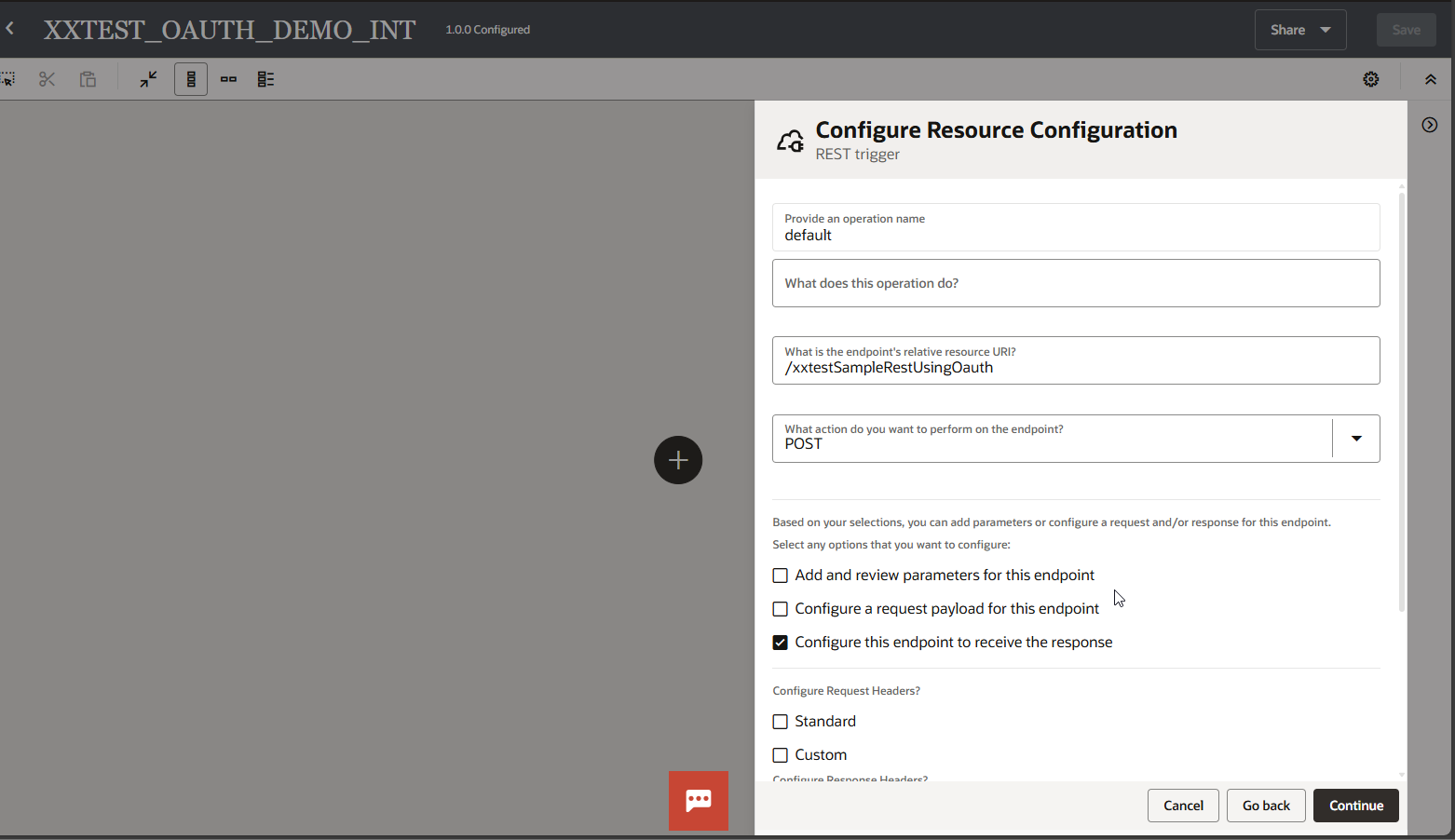Screen dimensions: 1455x840
Task: Enable Configure a request payload for this endpoint
Action: point(780,608)
